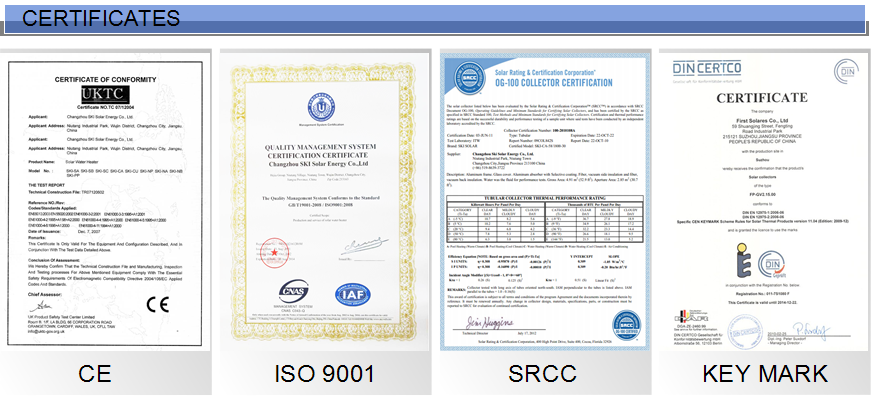Image resolution: width=875 pixels, height=407 pixels.
Task: Click the UKTC logo on the CE certificate
Action: click(x=105, y=94)
